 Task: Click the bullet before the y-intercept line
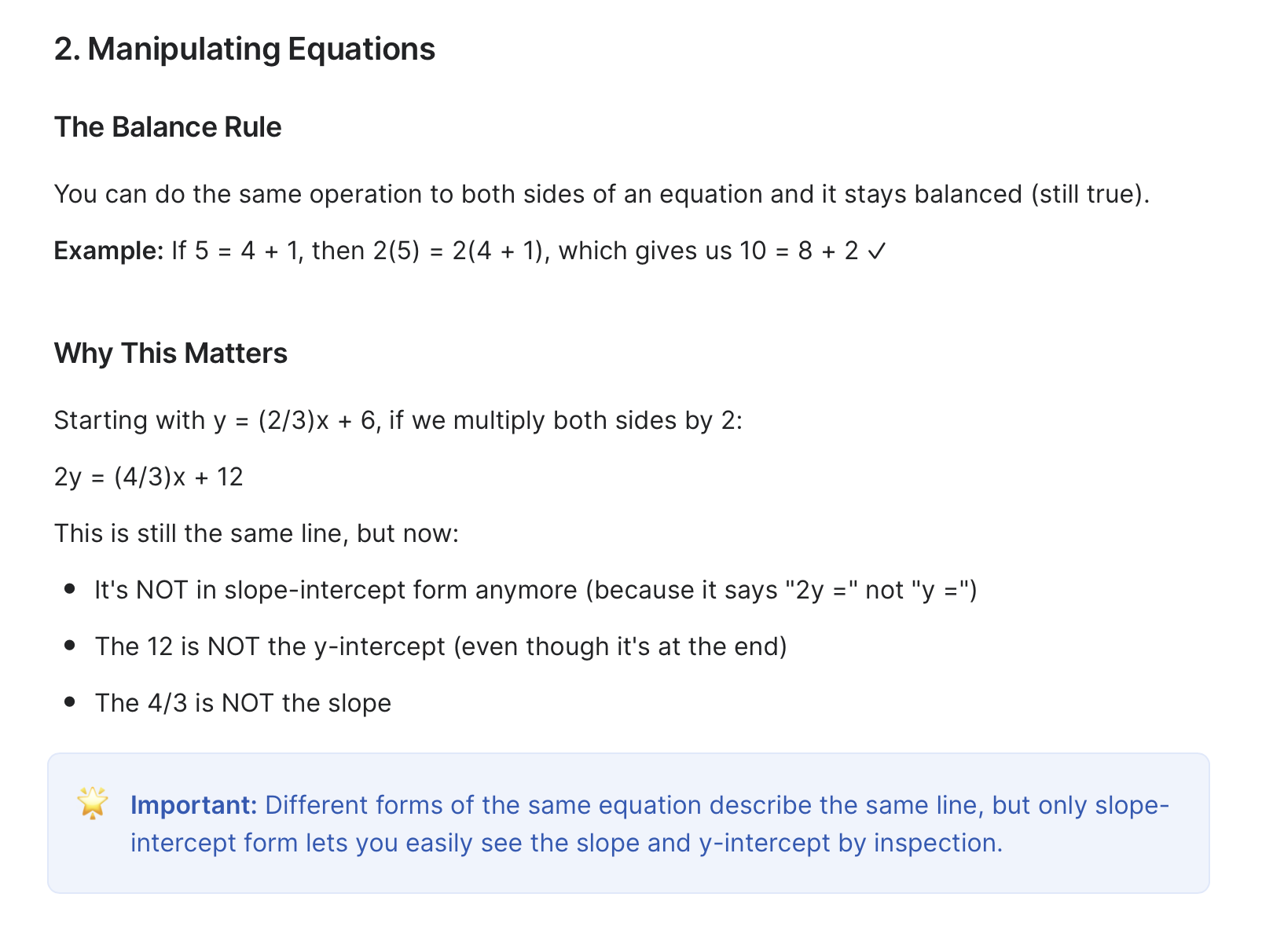[x=70, y=645]
